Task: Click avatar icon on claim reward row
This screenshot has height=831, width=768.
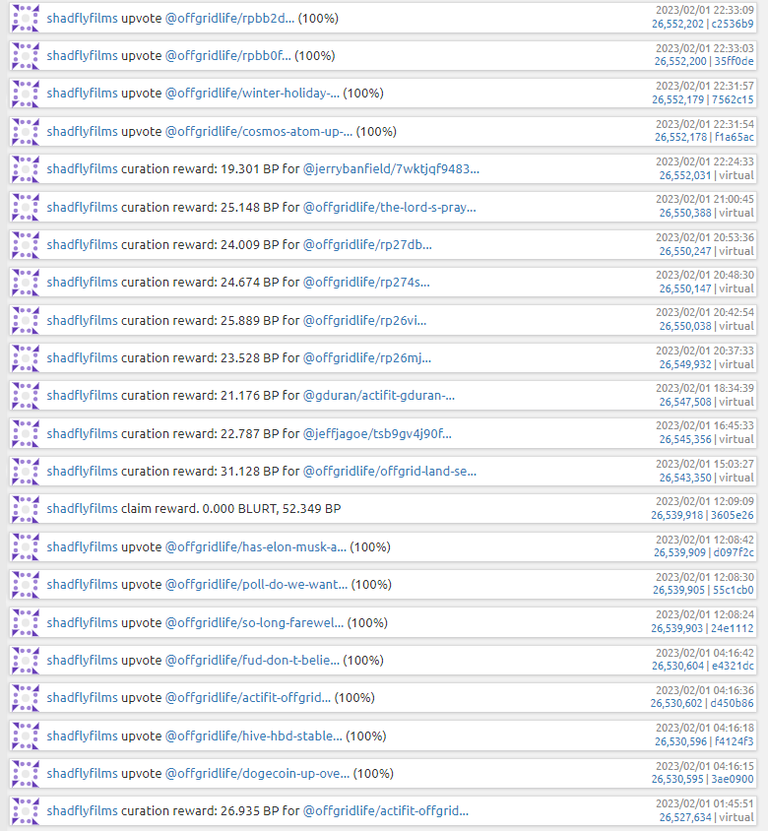Action: [x=25, y=509]
